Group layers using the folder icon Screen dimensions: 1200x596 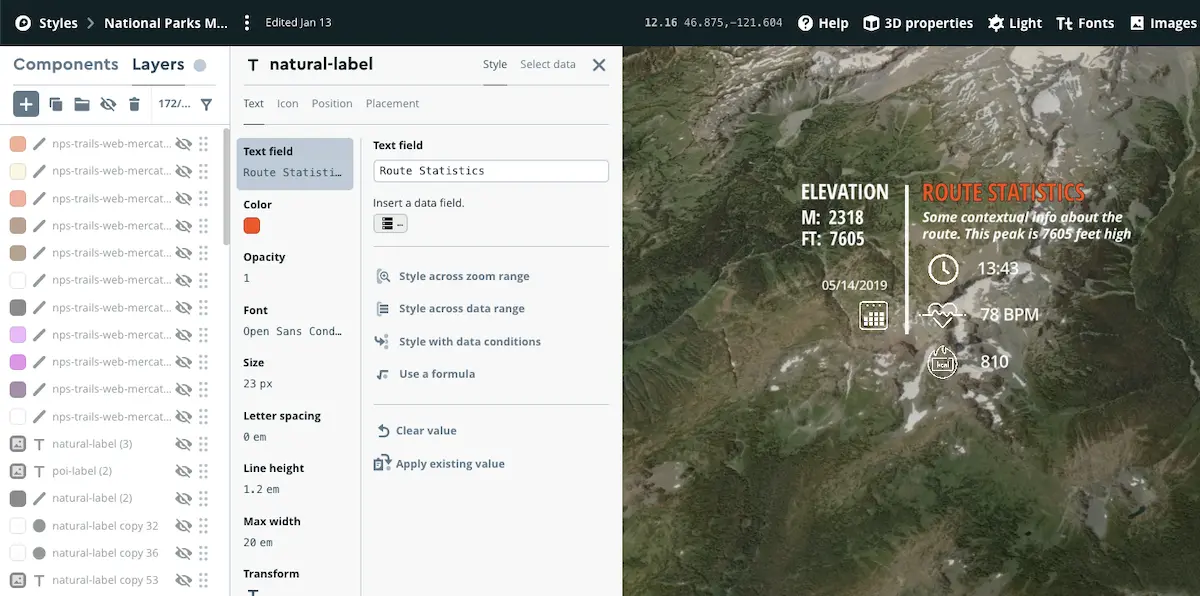82,104
